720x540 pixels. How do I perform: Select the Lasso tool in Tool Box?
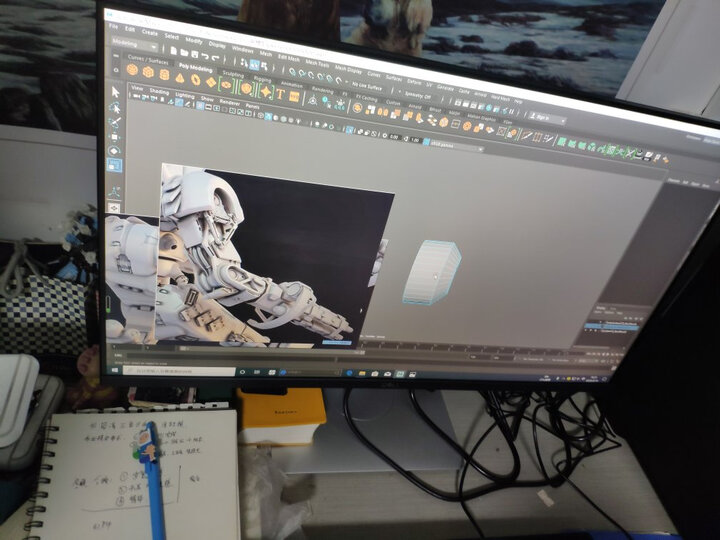coord(115,107)
